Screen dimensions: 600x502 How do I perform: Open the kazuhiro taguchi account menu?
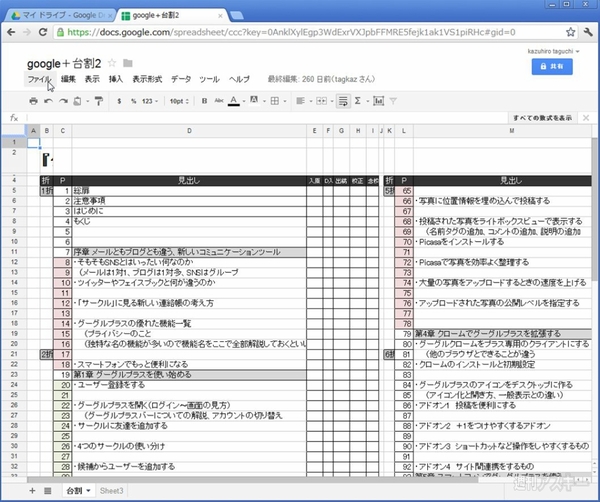click(x=553, y=51)
